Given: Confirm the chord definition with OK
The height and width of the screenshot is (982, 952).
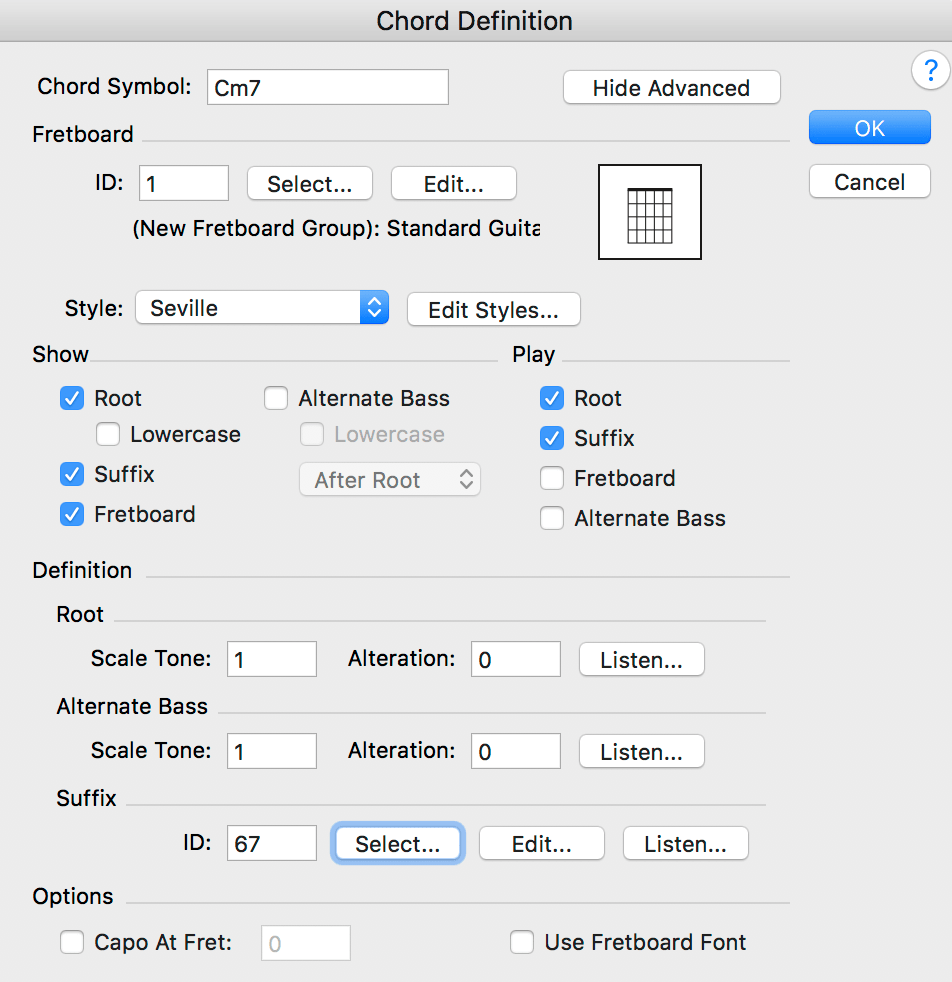Looking at the screenshot, I should coord(869,127).
